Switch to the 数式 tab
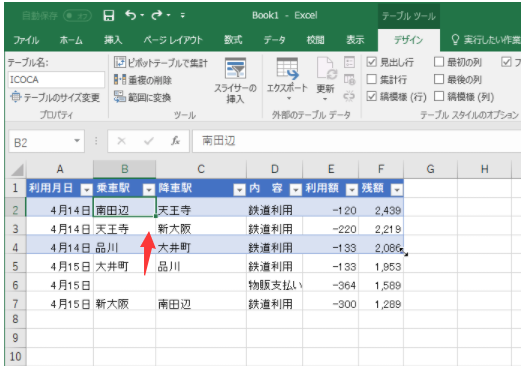Viewport: 521px width, 366px height. point(233,40)
